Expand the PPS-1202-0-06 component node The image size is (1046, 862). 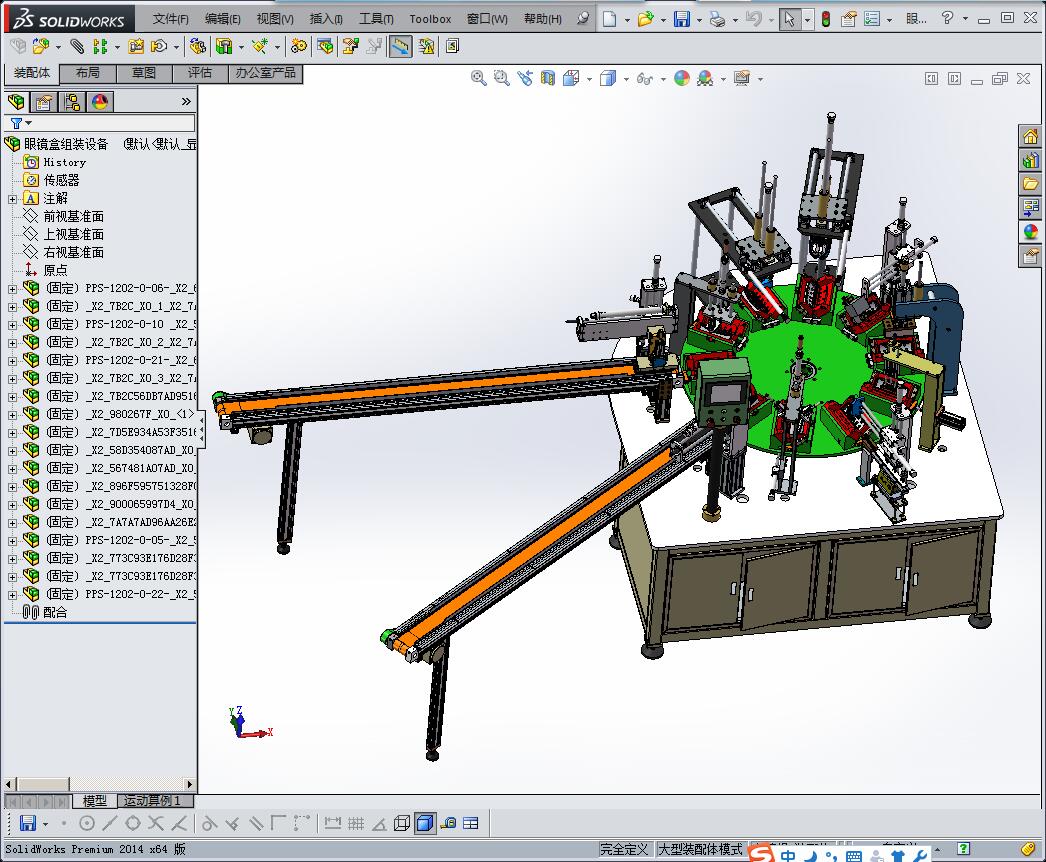pos(12,289)
